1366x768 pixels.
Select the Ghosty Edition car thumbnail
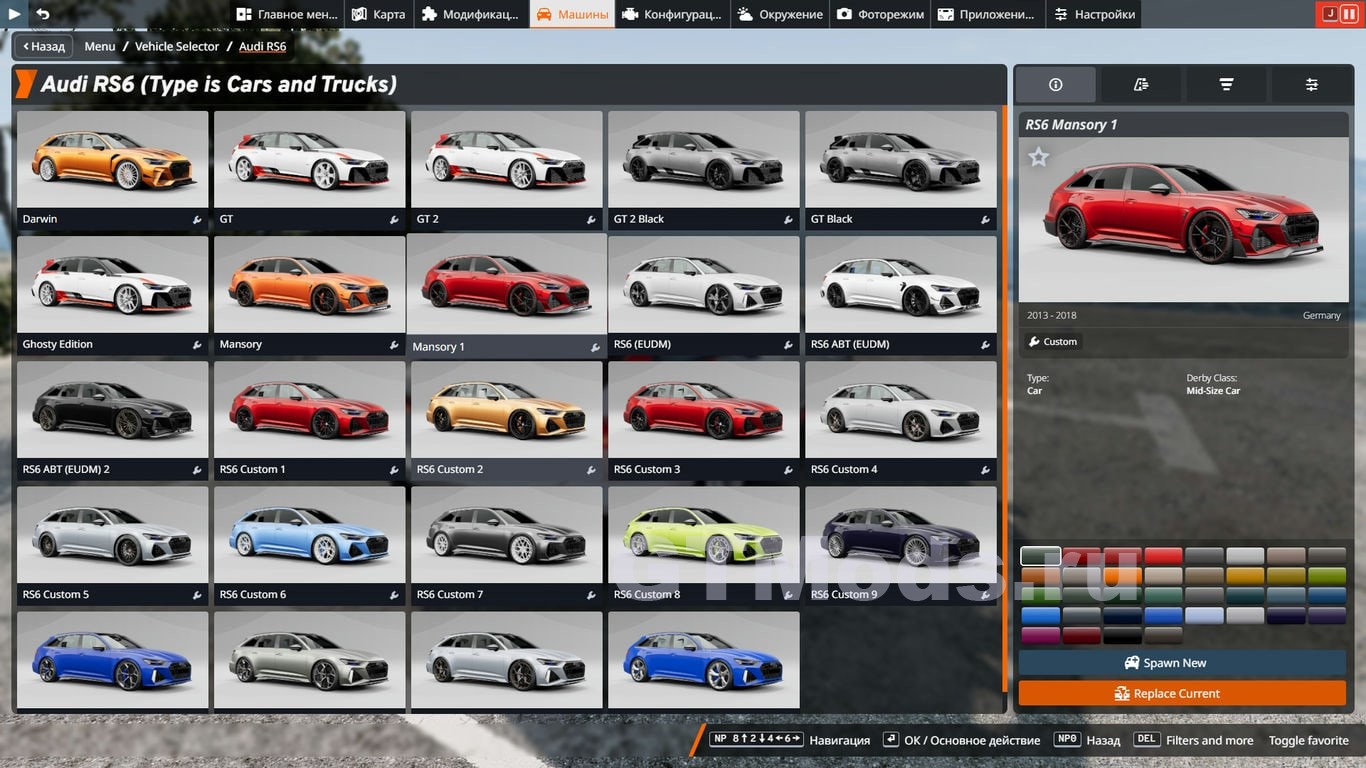click(x=112, y=285)
